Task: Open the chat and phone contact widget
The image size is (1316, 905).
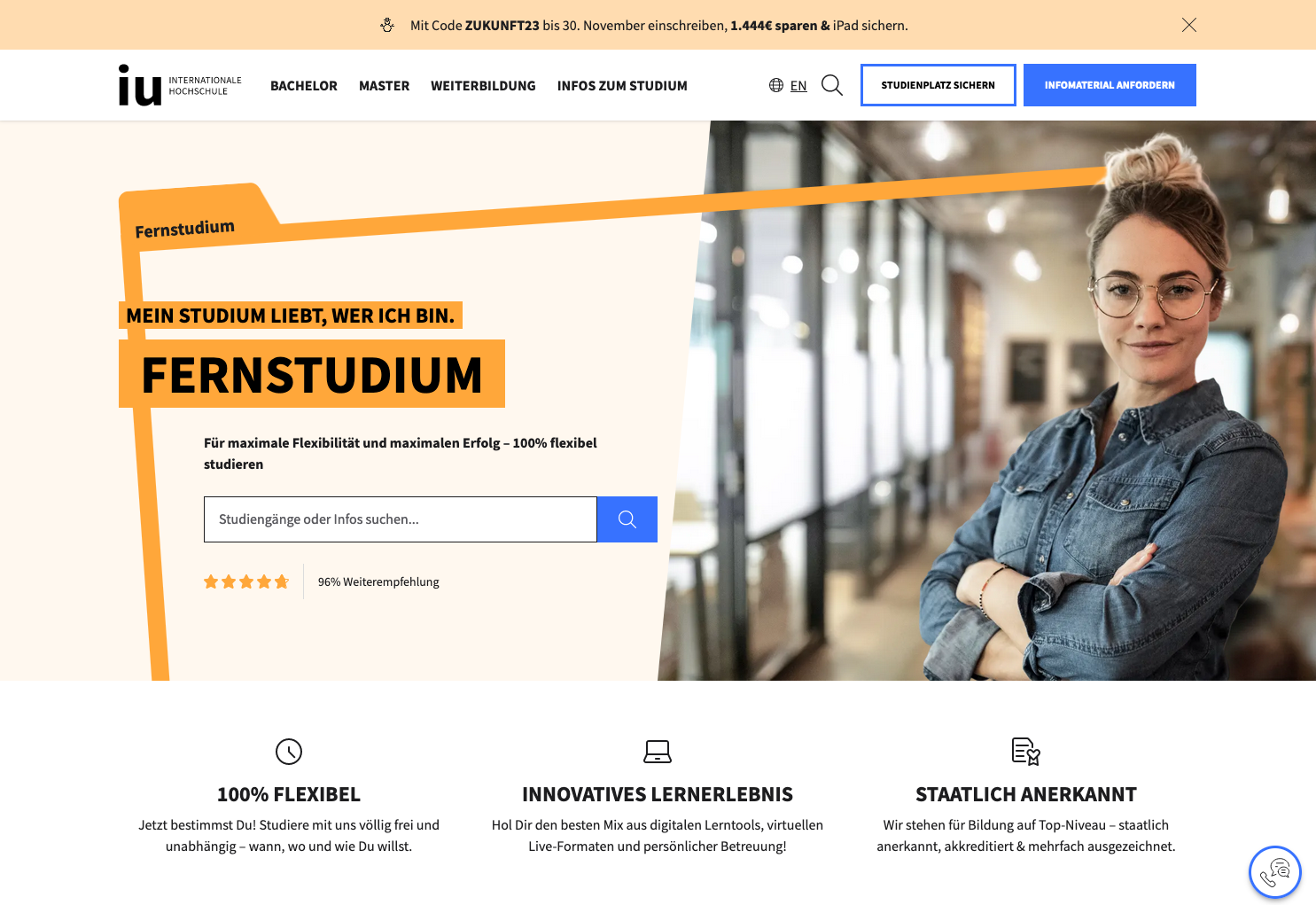Action: (x=1275, y=872)
